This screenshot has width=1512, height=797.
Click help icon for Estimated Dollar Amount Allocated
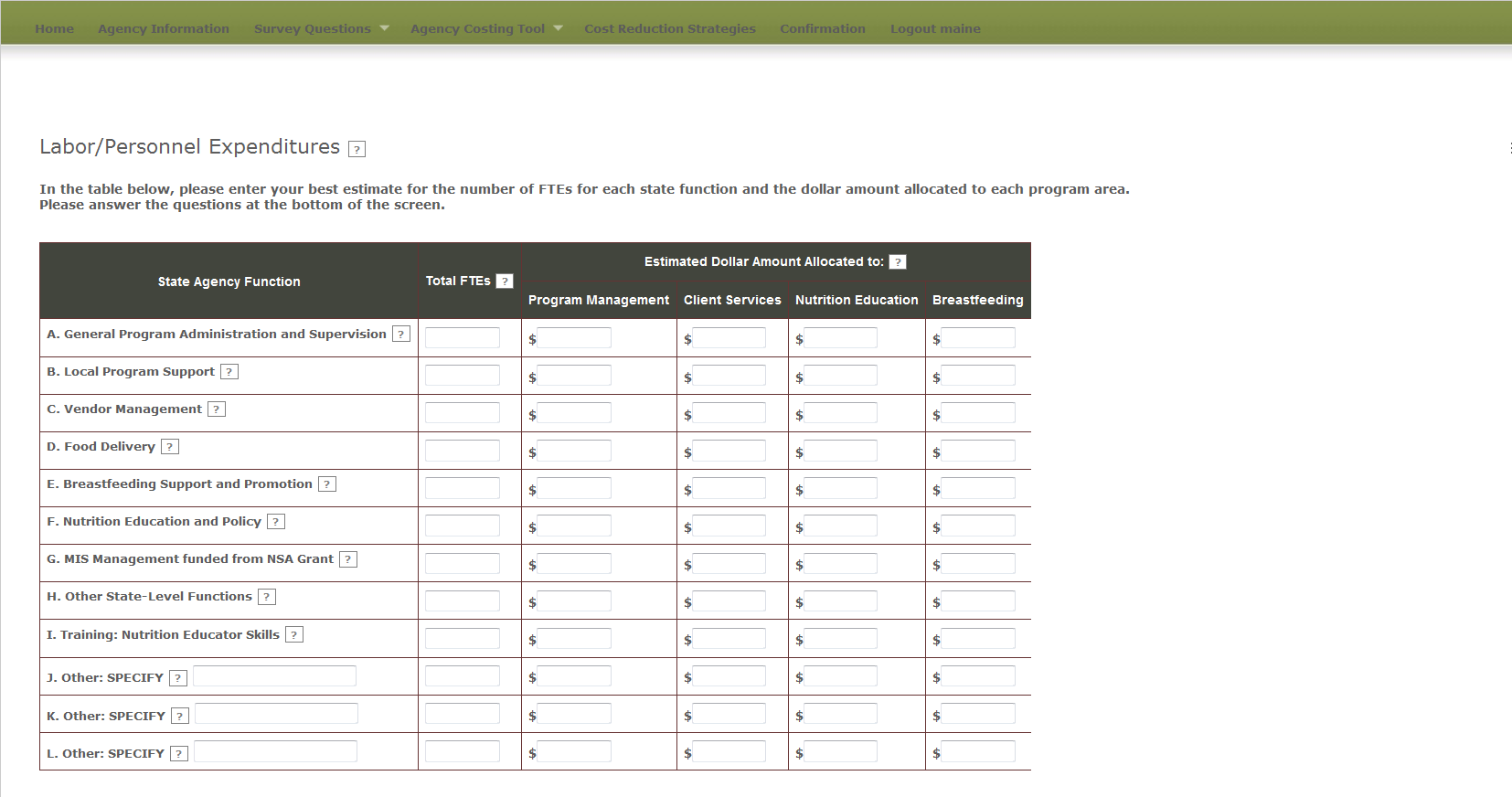point(898,262)
